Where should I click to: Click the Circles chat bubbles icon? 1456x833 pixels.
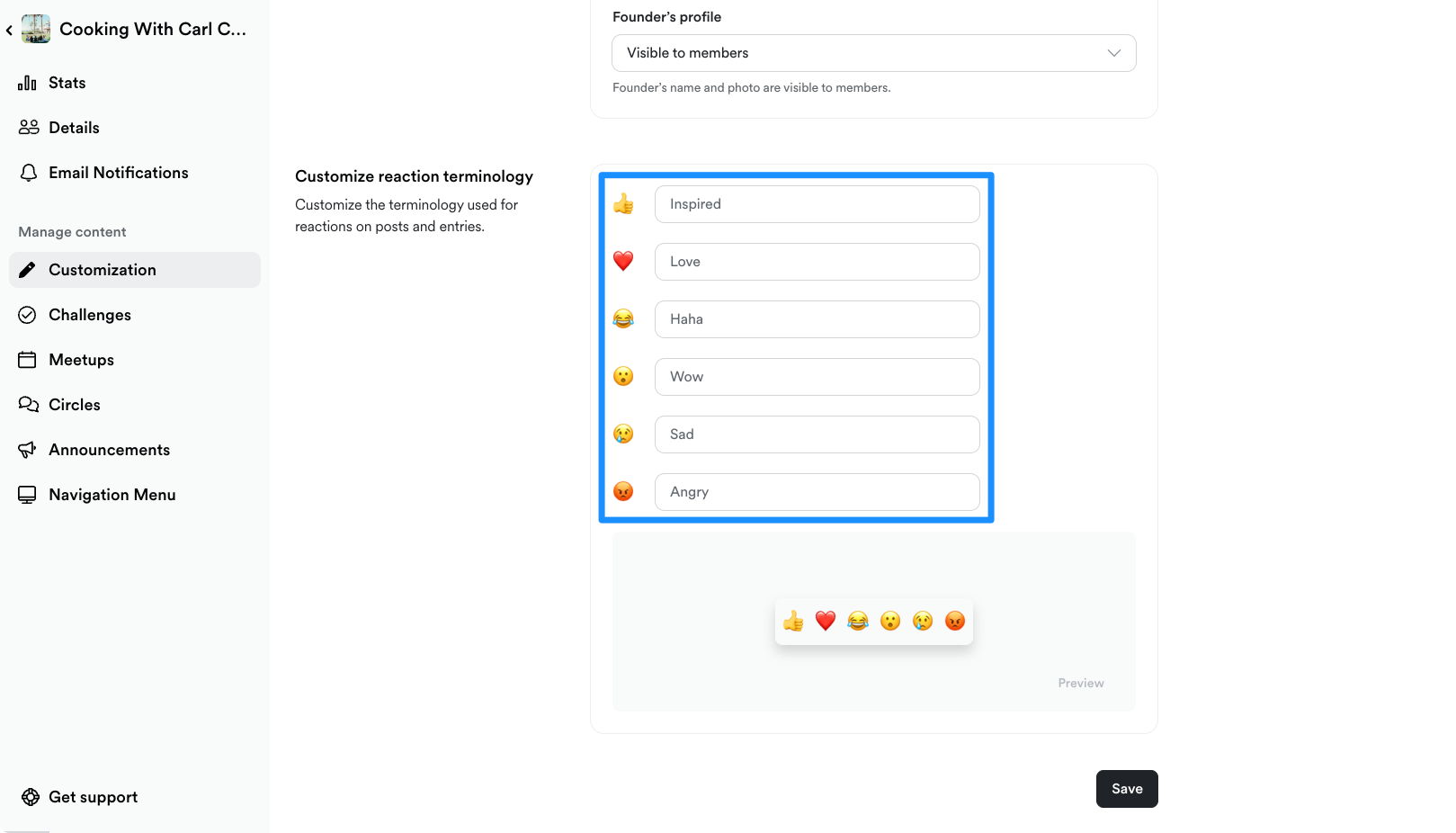(28, 405)
